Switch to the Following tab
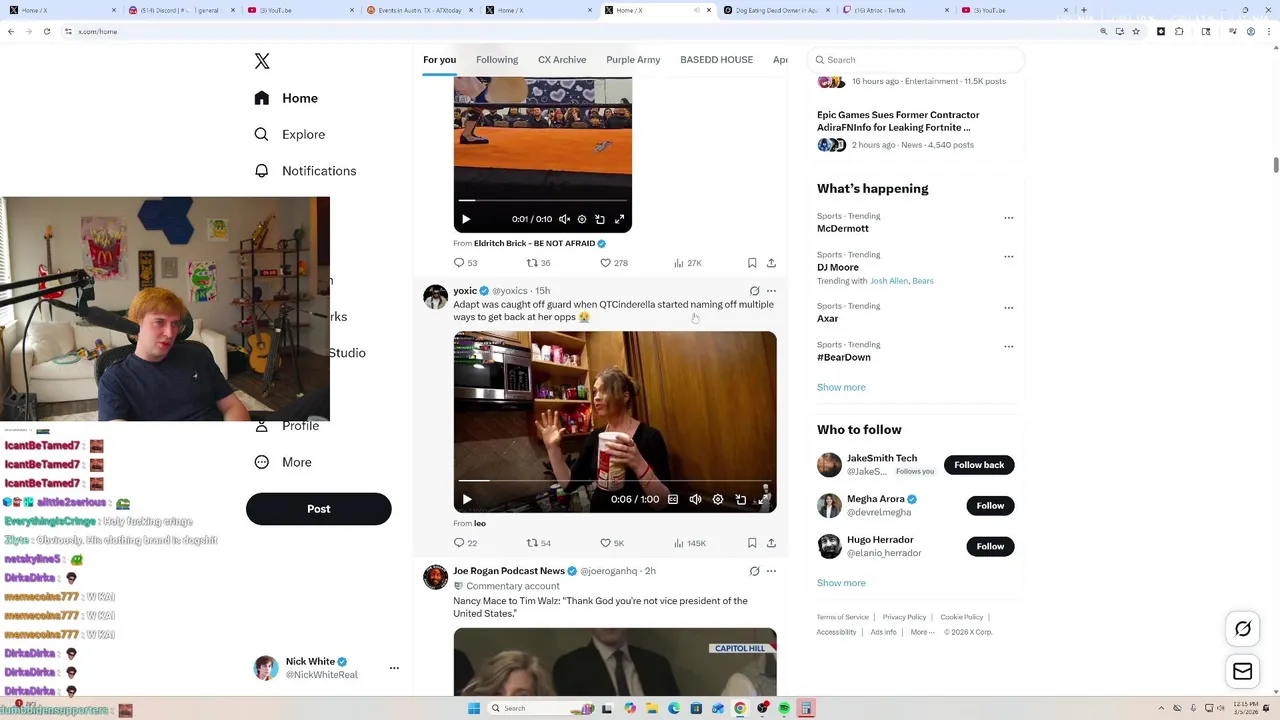The height and width of the screenshot is (720, 1280). [x=497, y=60]
